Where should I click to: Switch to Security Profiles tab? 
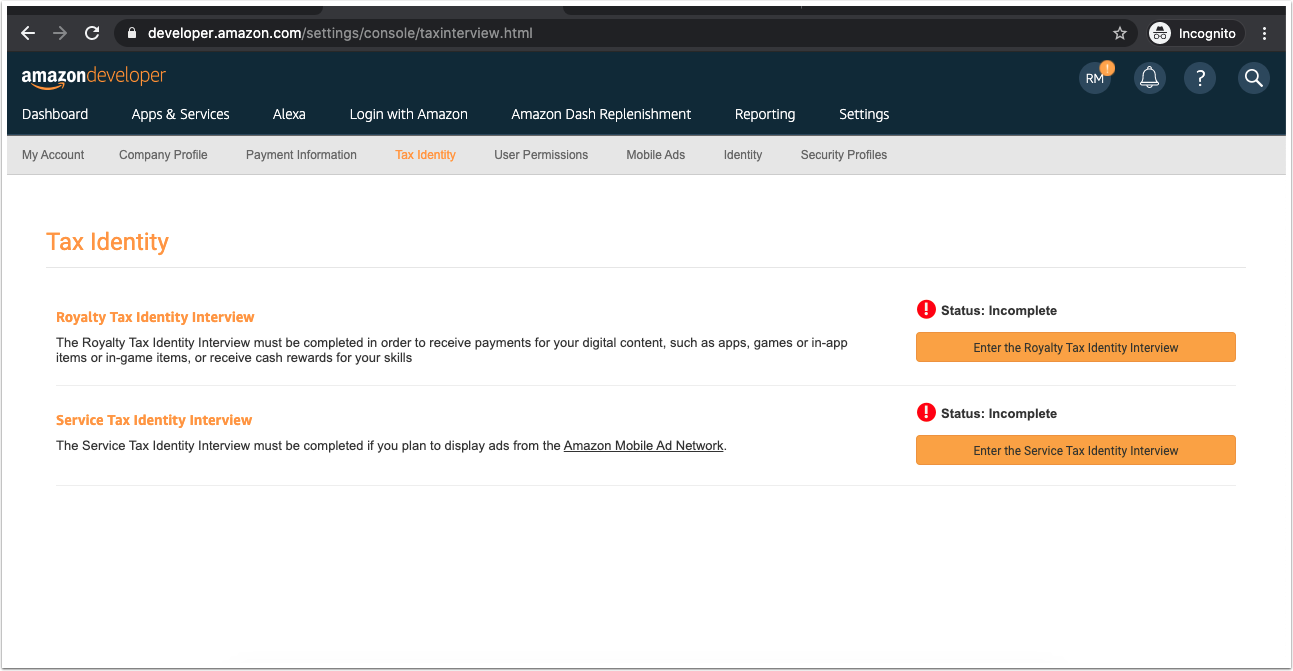(844, 155)
